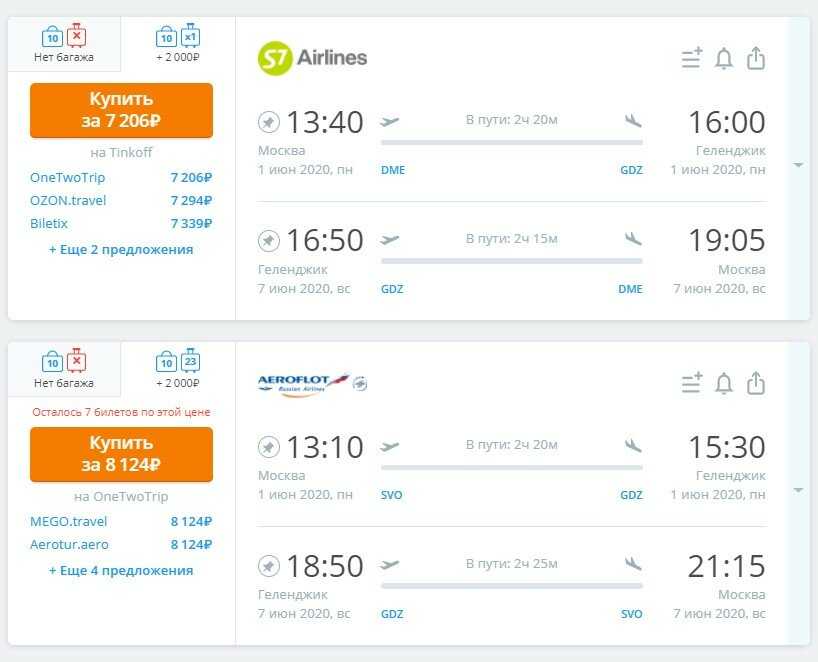Click the S7 Airlines logo
Viewport: 818px width, 662px height.
click(x=312, y=58)
